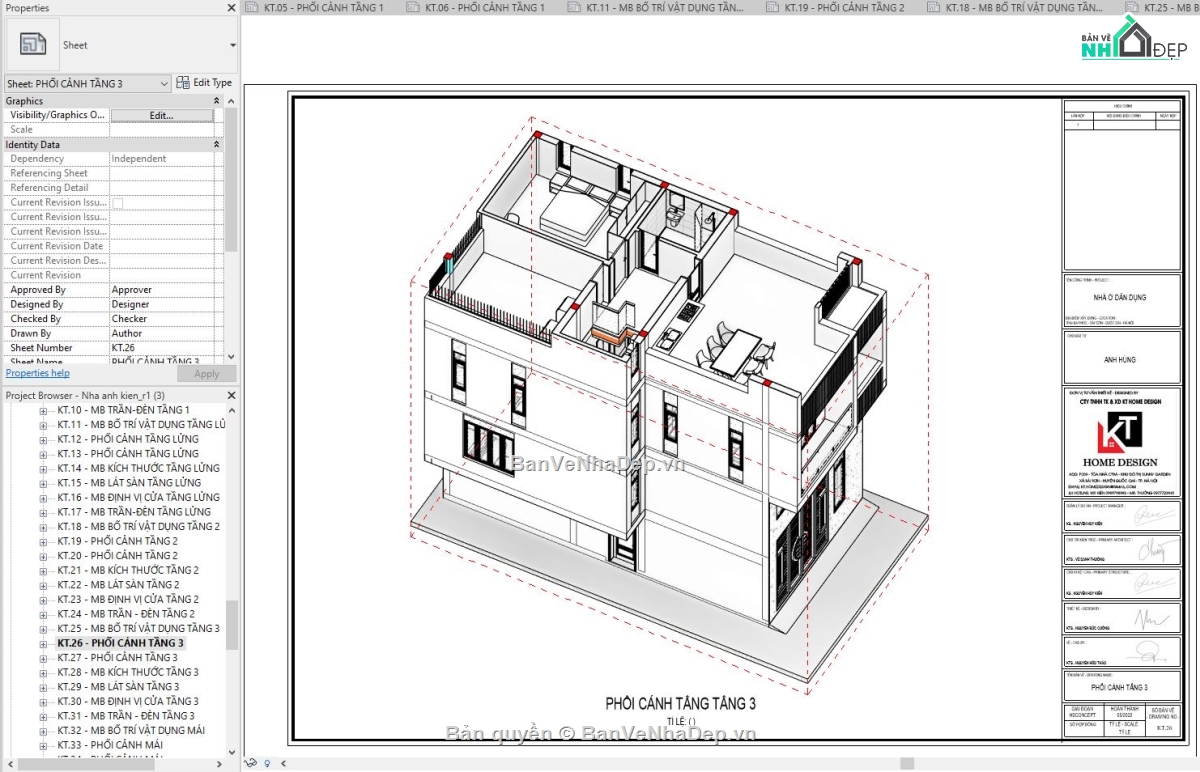
Task: Expand the KT.14 sheet node
Action: 43,468
